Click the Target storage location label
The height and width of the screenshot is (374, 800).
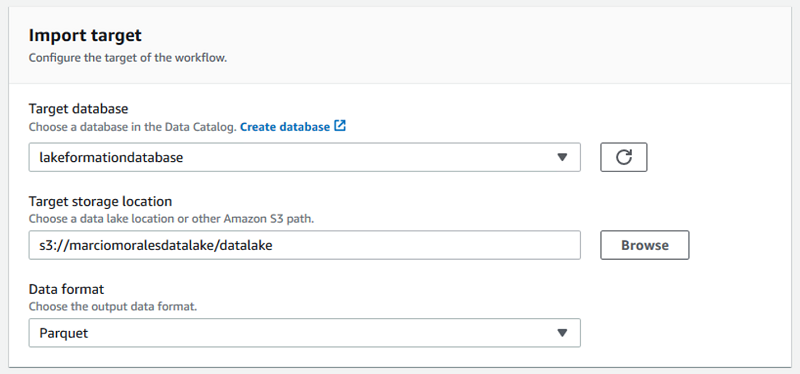100,201
